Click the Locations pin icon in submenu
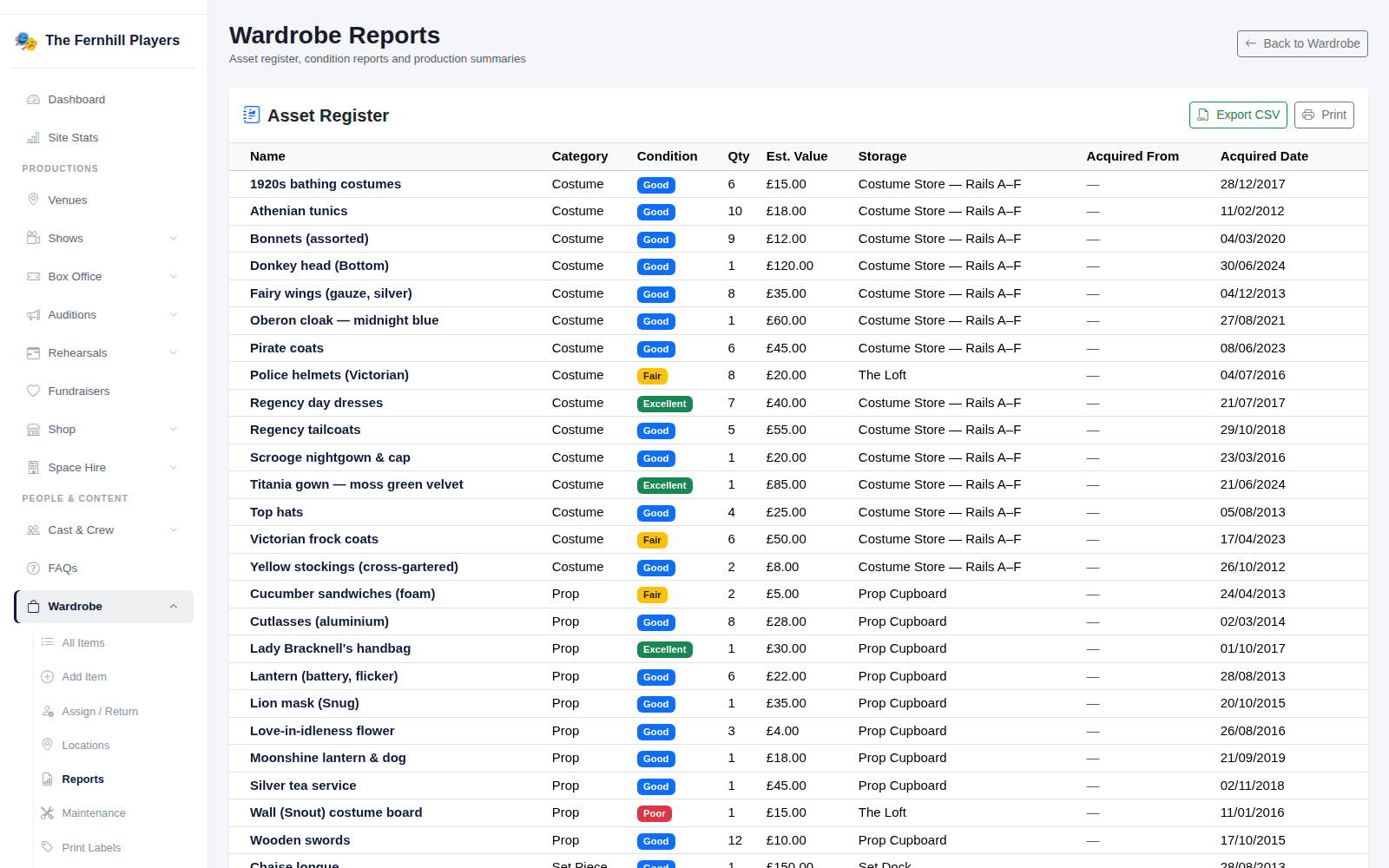Viewport: 1389px width, 868px height. (x=47, y=745)
